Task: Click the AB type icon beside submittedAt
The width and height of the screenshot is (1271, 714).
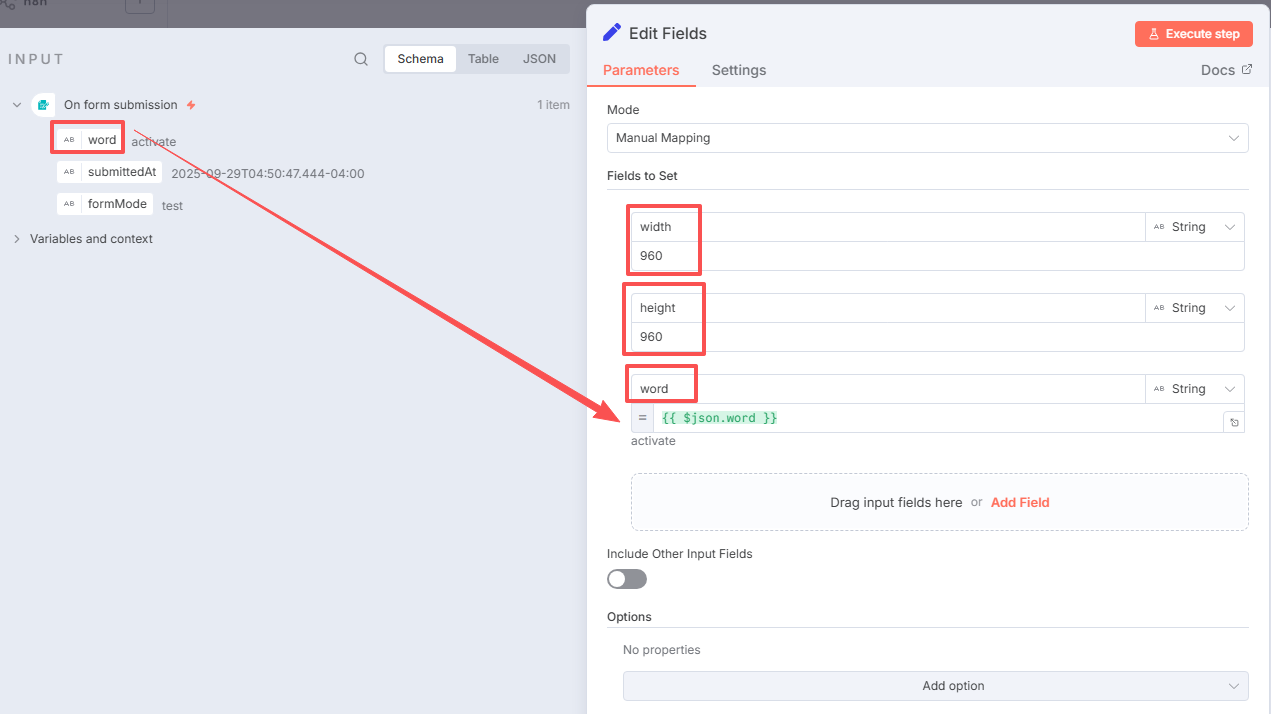Action: coord(69,172)
